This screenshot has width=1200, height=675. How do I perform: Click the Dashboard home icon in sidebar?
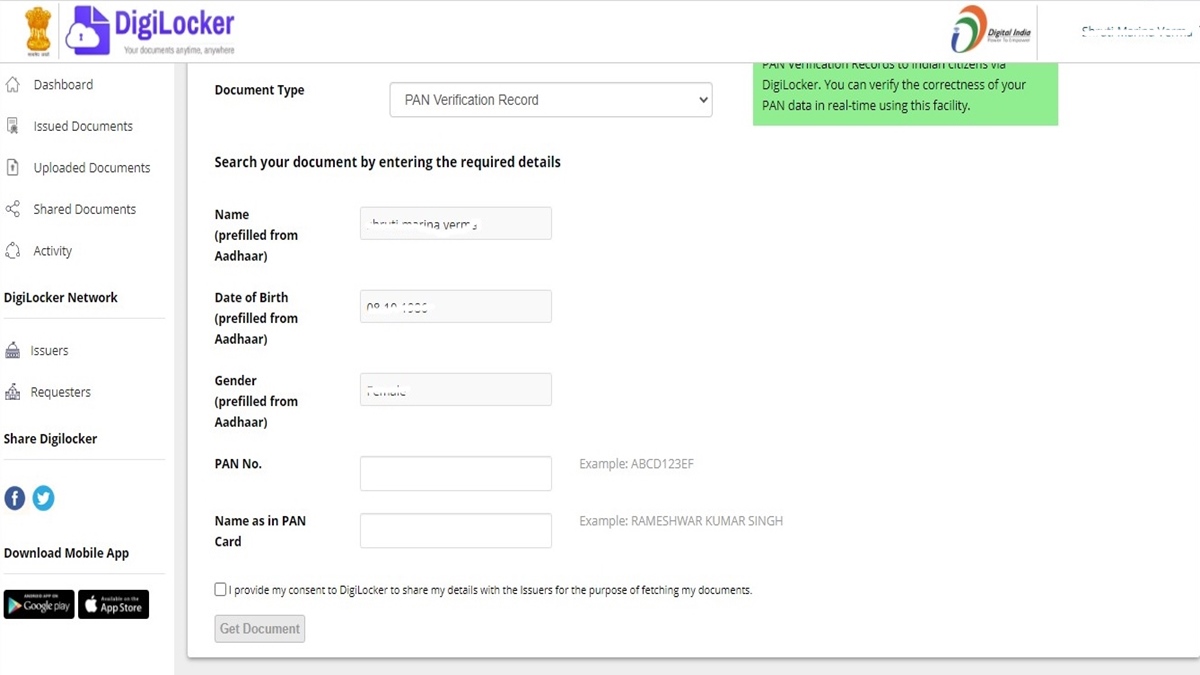pos(13,85)
